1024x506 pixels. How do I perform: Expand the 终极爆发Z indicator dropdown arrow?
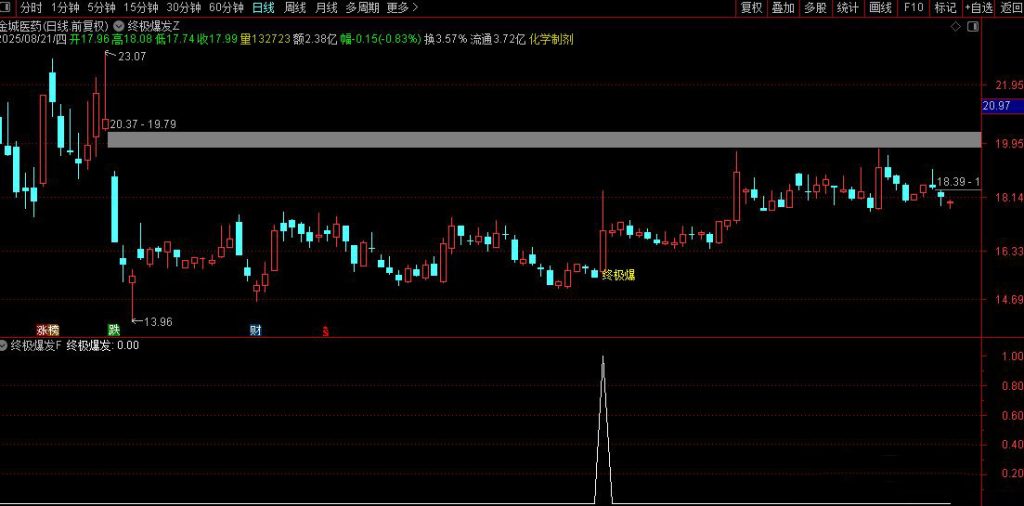click(121, 24)
